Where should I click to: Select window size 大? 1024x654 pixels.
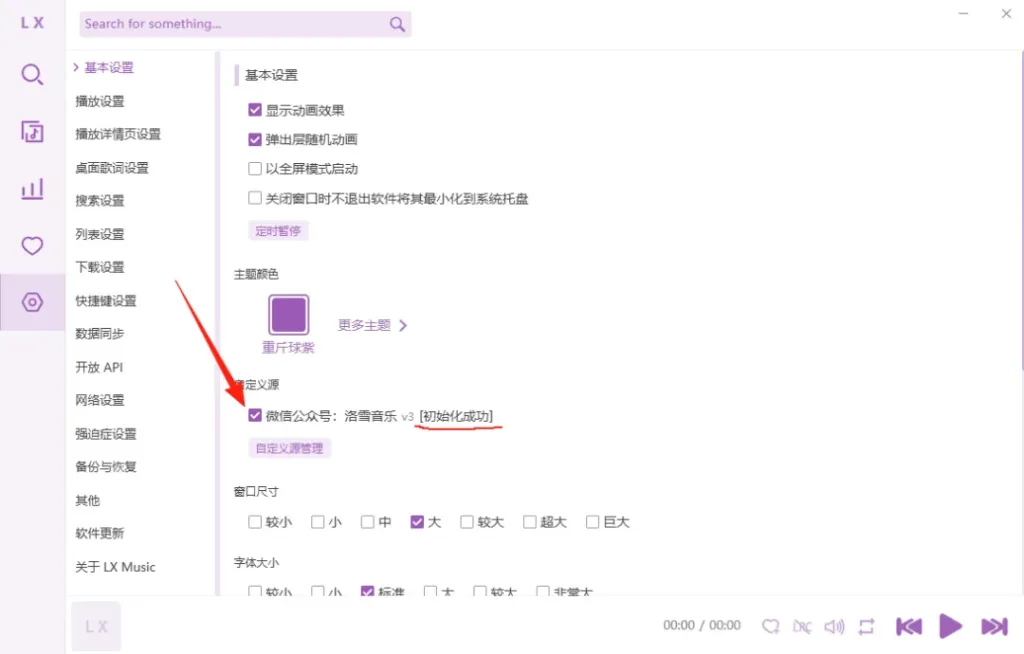[x=417, y=522]
